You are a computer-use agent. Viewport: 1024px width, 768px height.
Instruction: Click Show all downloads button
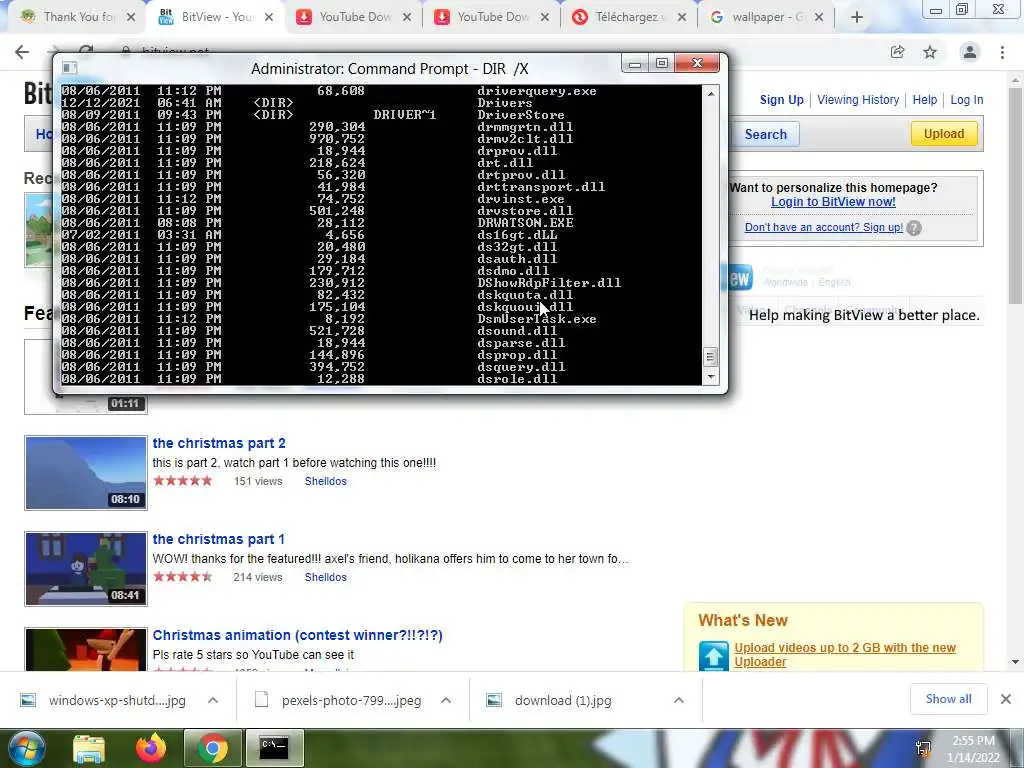tap(948, 699)
